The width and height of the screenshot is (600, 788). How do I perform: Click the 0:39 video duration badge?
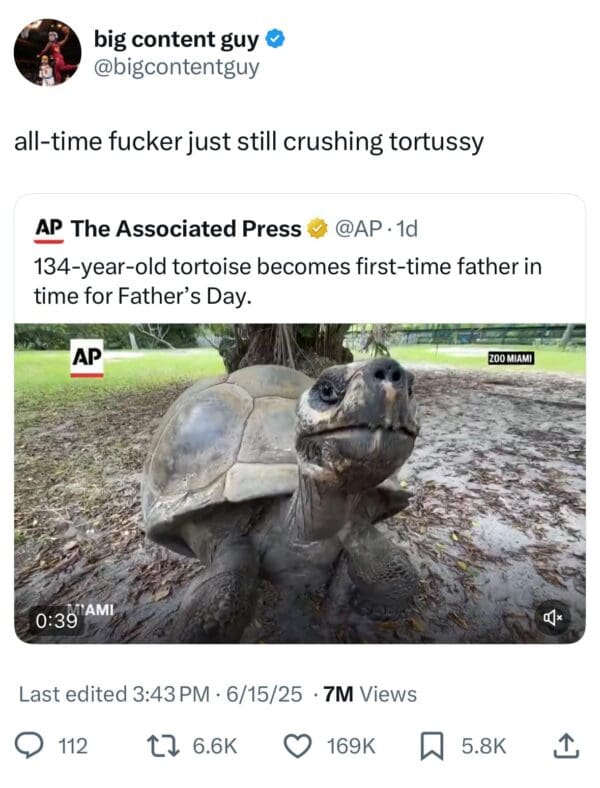point(56,620)
